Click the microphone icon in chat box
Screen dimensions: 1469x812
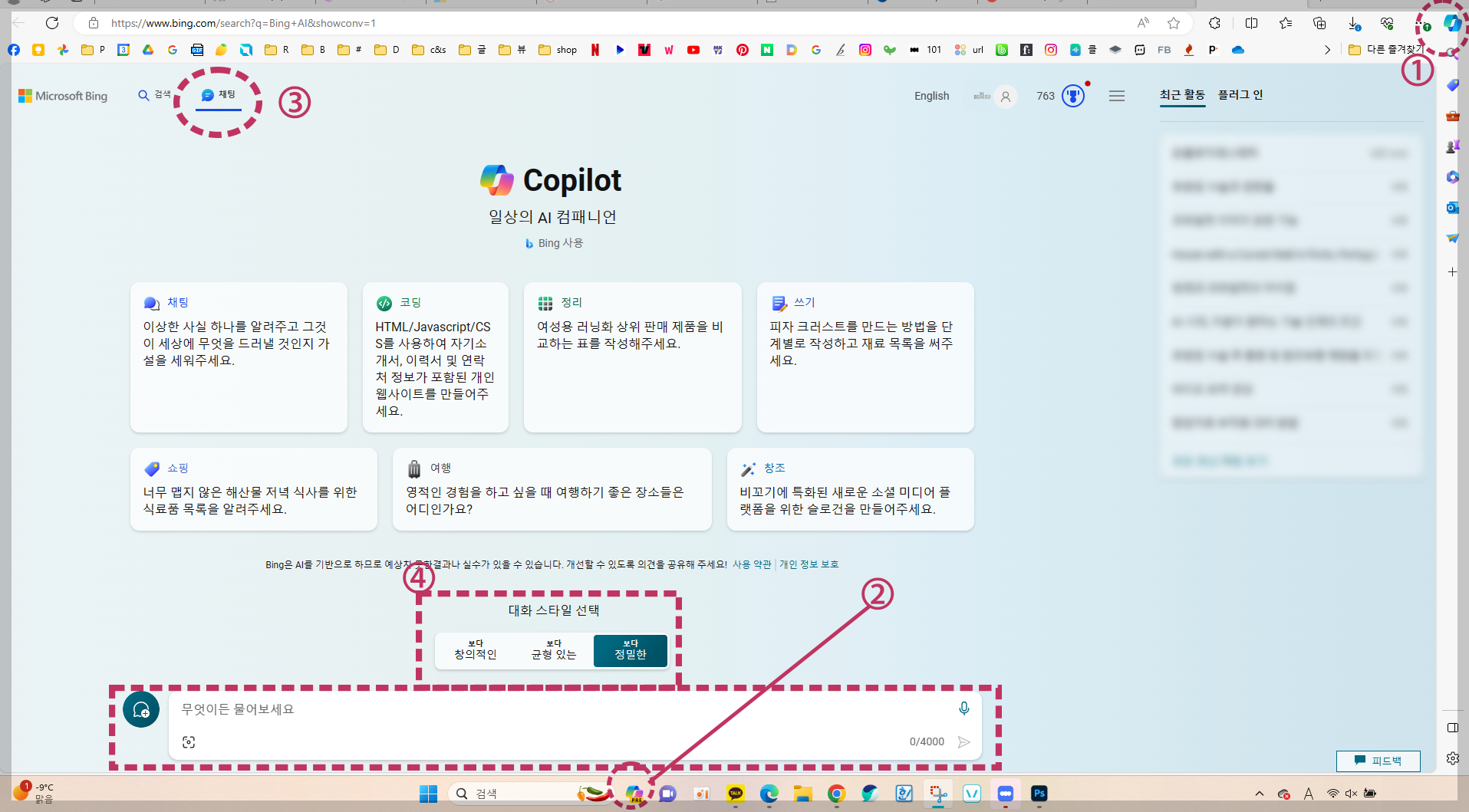(x=964, y=708)
